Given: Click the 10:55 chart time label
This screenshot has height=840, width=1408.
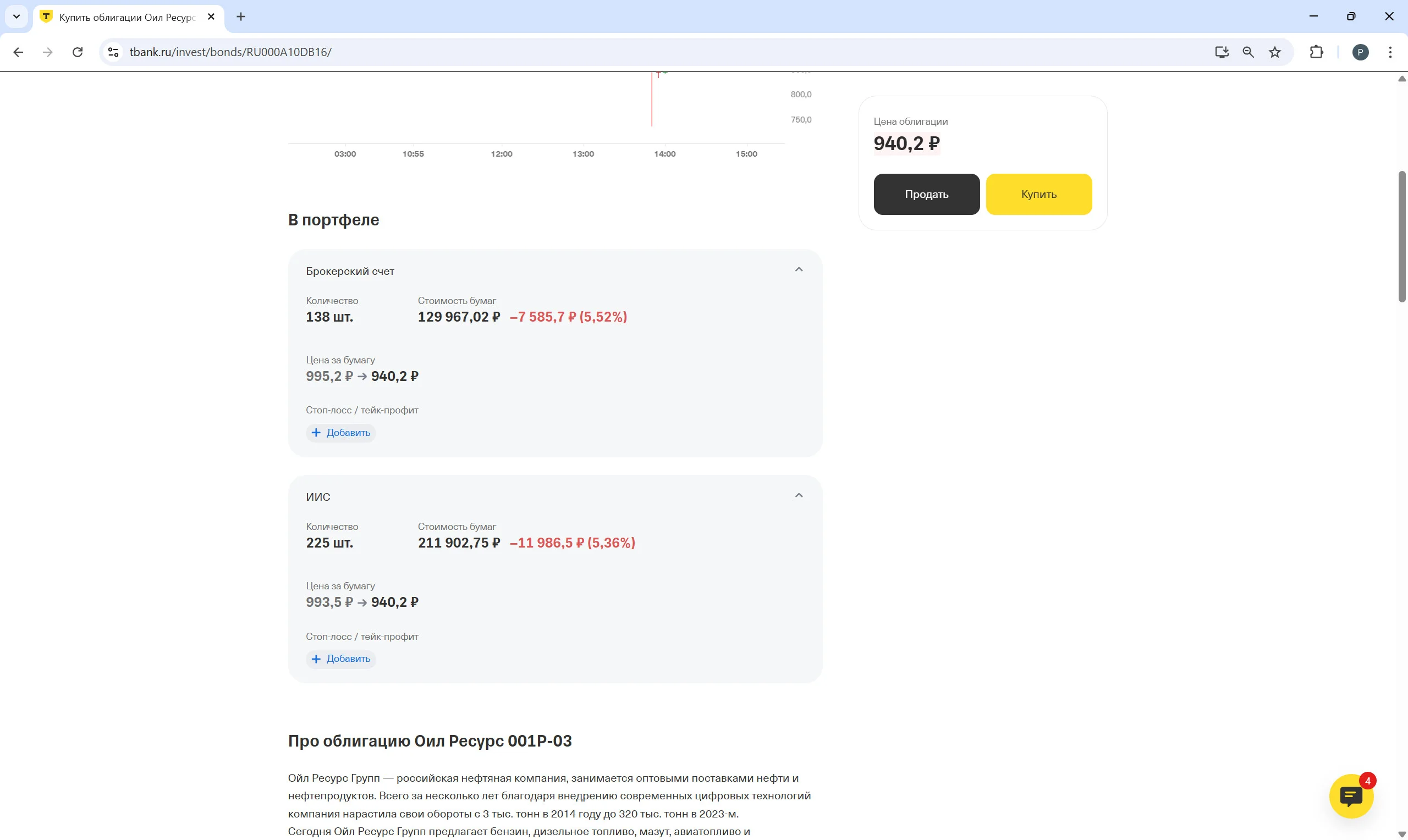Looking at the screenshot, I should [x=413, y=154].
